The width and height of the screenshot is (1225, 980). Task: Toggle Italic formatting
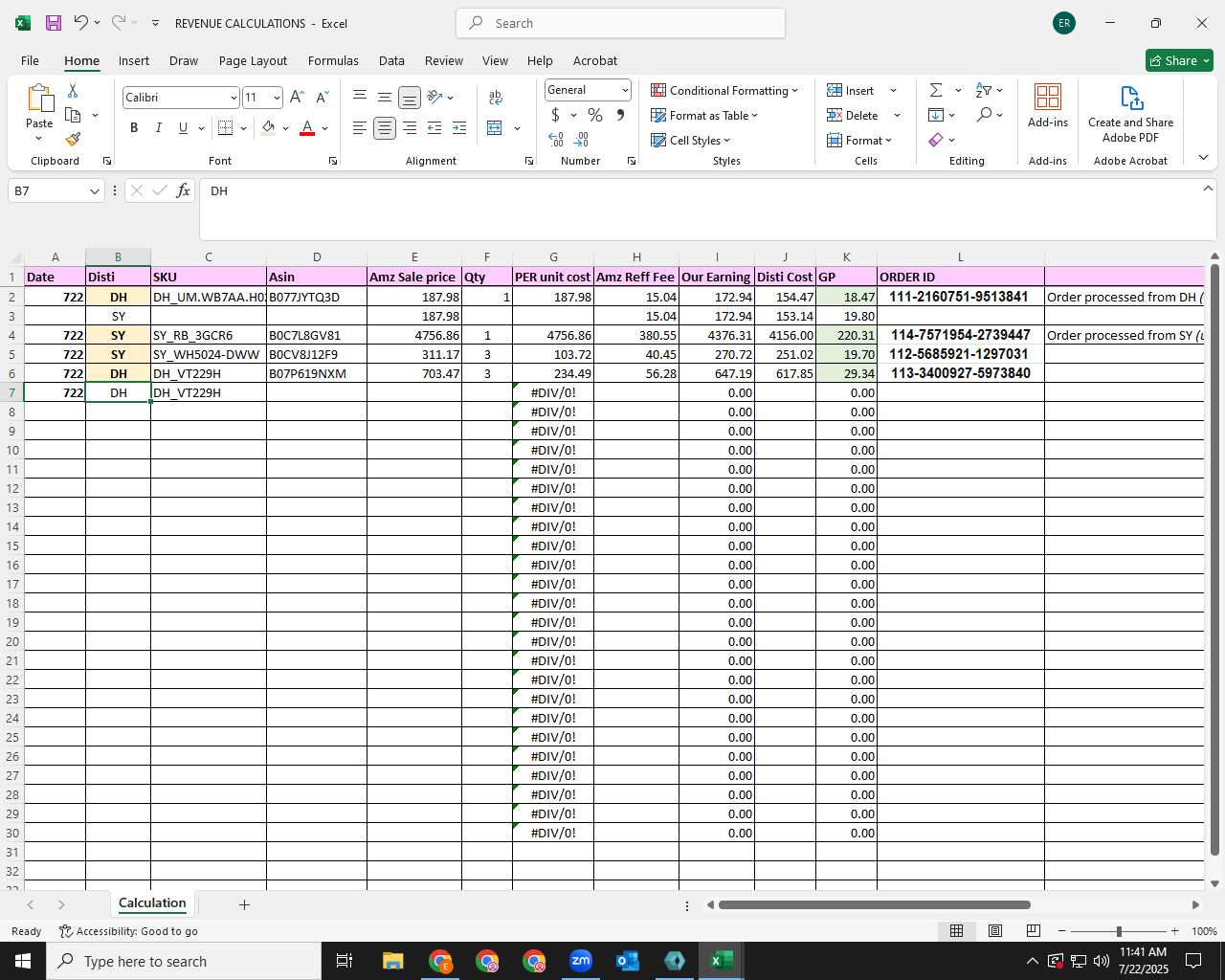(x=158, y=127)
